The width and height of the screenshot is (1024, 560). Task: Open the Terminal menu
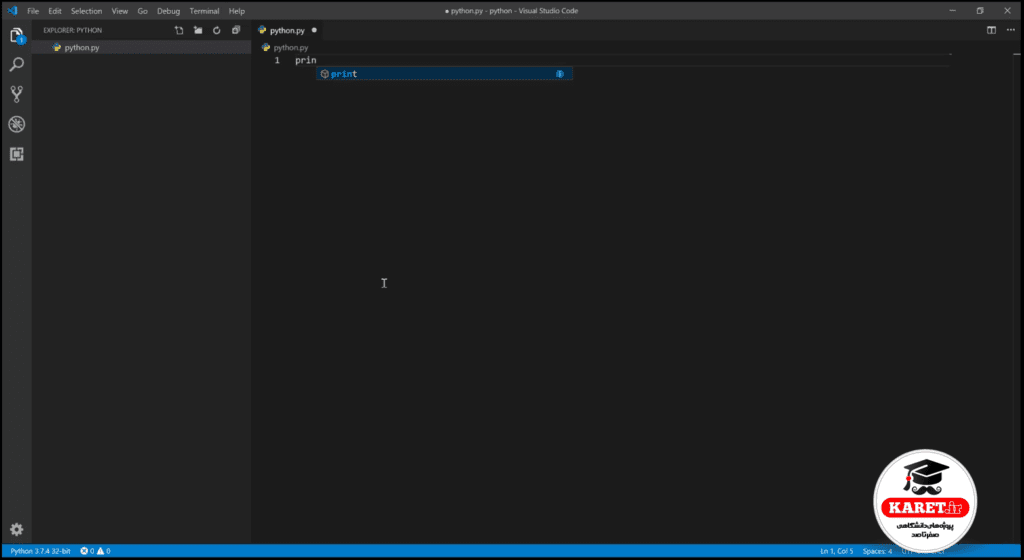(204, 11)
